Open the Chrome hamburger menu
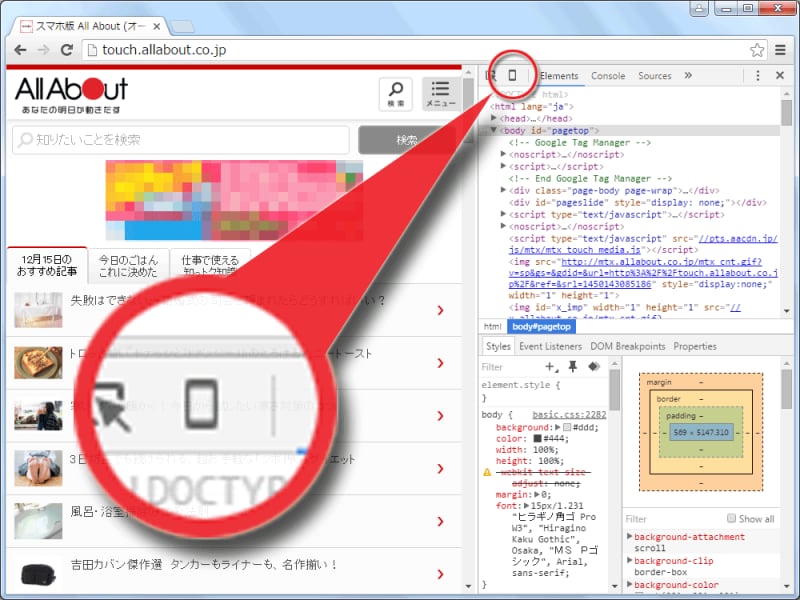Screen dimensions: 800x600 [x=781, y=50]
